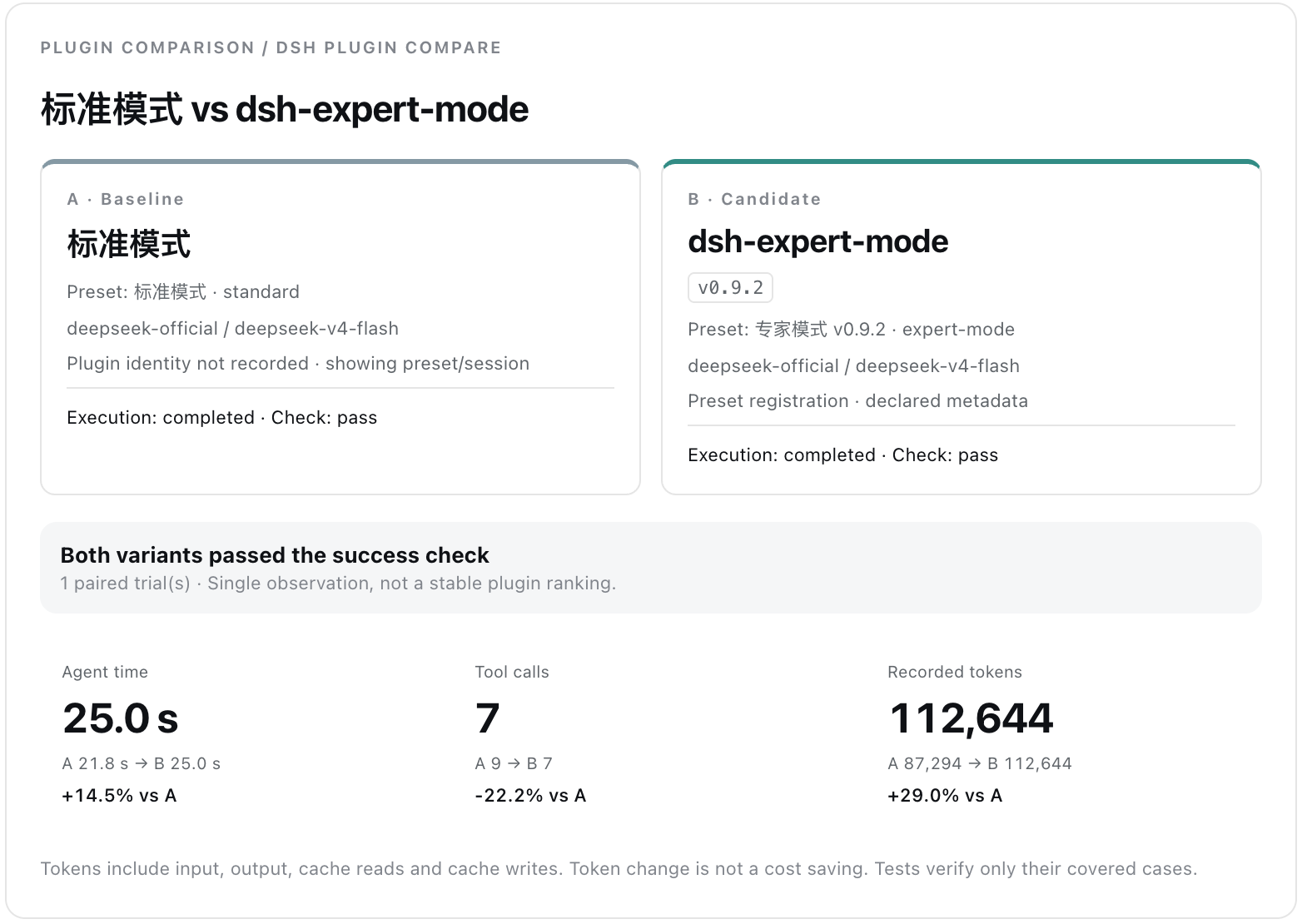Click the model line in the Baseline card
The width and height of the screenshot is (1302, 924).
coord(232,329)
